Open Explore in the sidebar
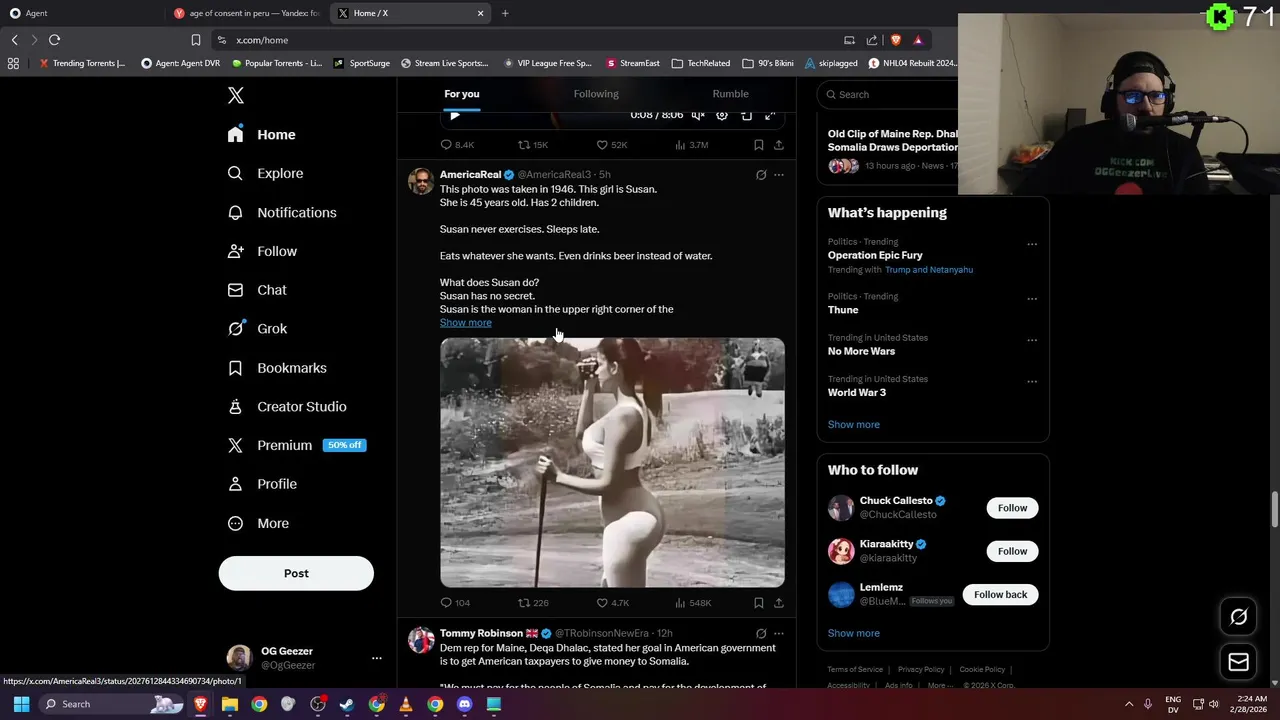 [x=265, y=173]
